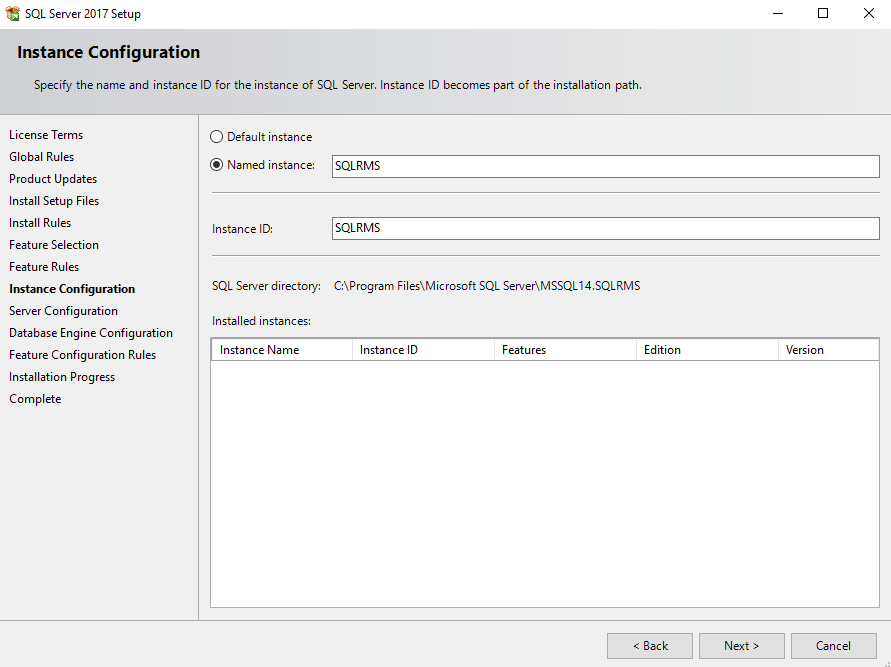Viewport: 891px width, 667px height.
Task: Sort by Instance ID column header
Action: (423, 350)
